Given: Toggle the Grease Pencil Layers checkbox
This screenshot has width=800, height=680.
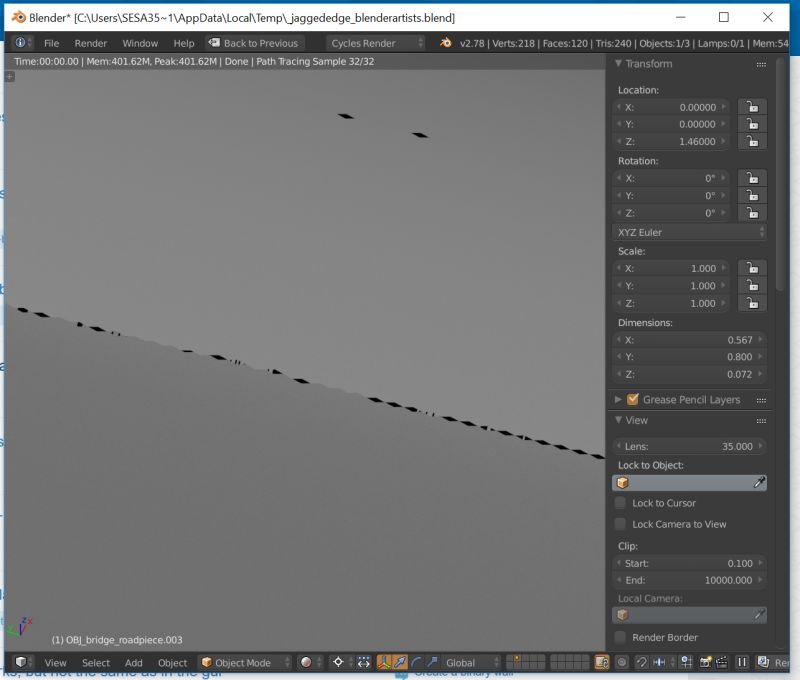Looking at the screenshot, I should [634, 399].
